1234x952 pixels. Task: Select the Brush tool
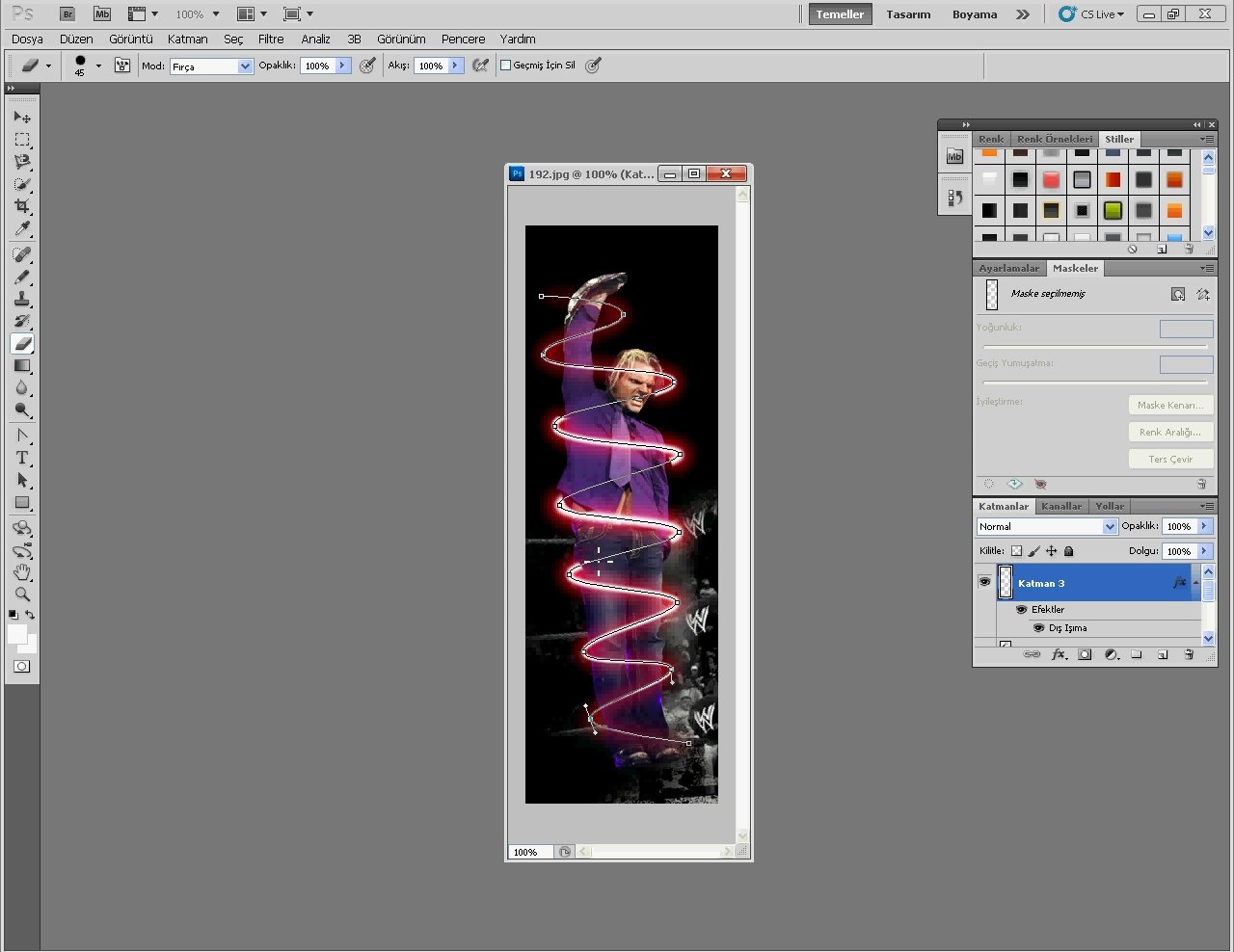click(x=22, y=277)
